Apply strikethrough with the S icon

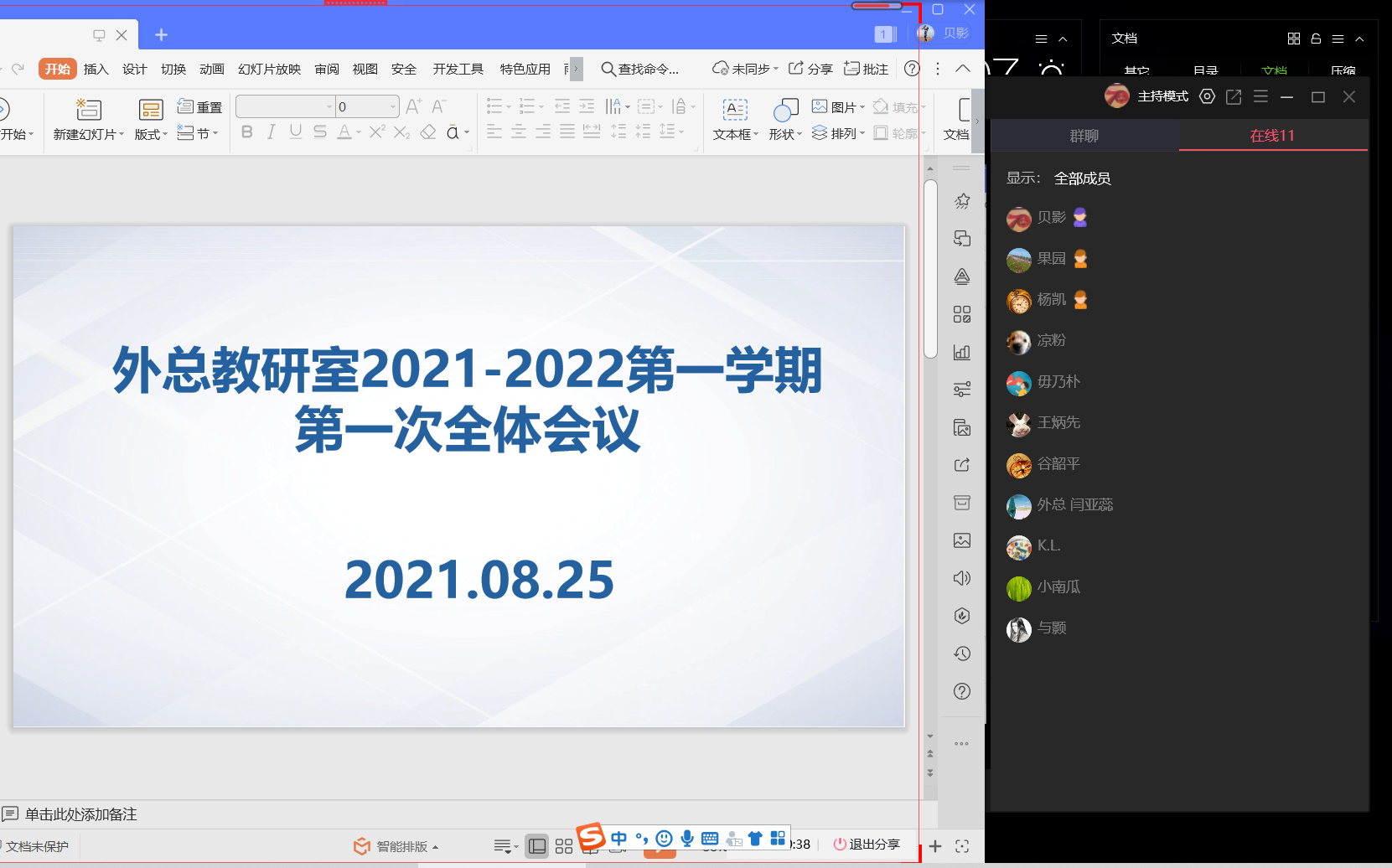point(319,132)
